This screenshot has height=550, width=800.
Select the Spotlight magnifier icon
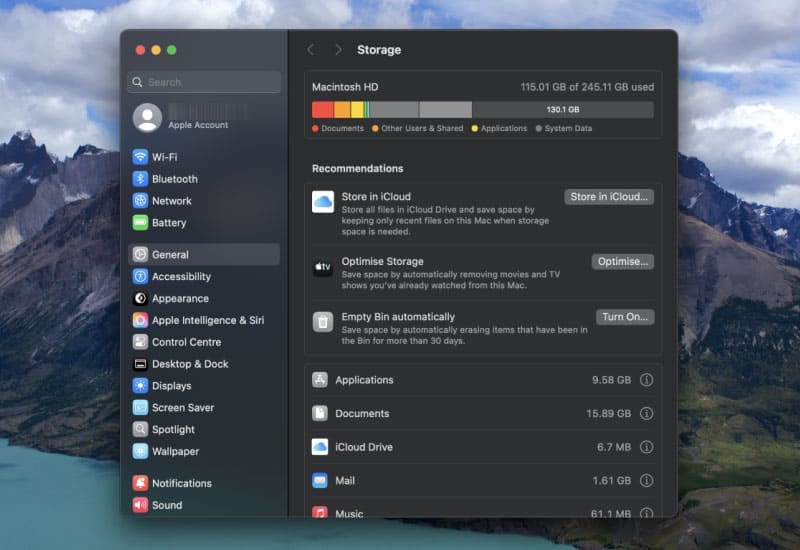pyautogui.click(x=140, y=429)
